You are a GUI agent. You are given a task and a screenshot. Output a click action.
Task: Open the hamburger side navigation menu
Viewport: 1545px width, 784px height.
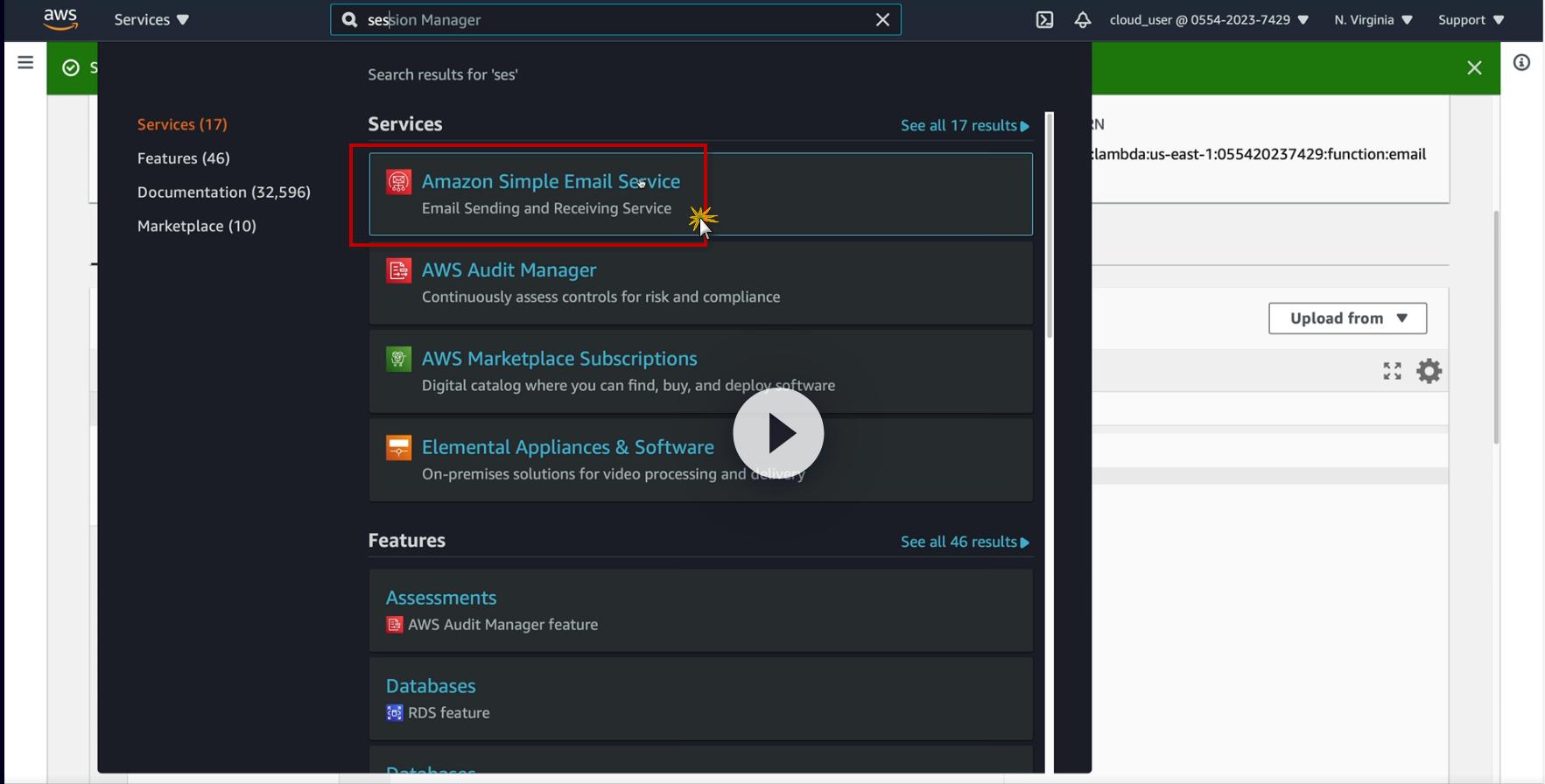(25, 62)
